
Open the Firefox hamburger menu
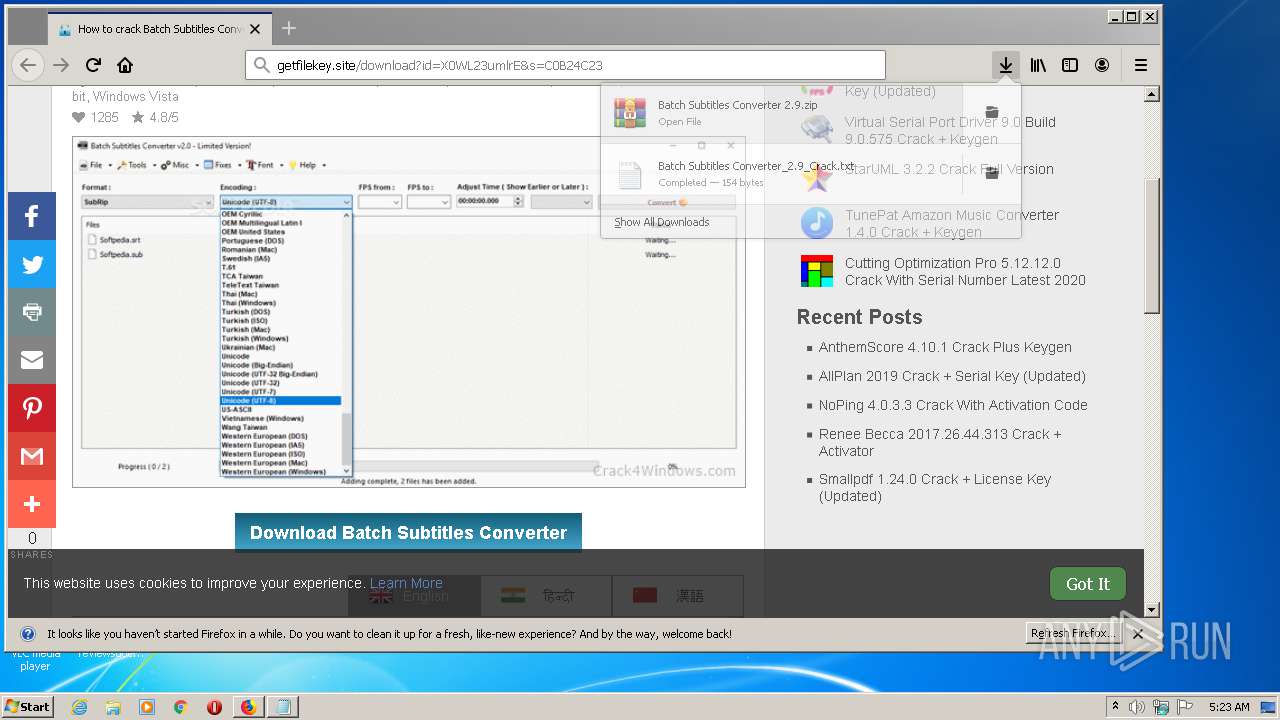coord(1141,65)
